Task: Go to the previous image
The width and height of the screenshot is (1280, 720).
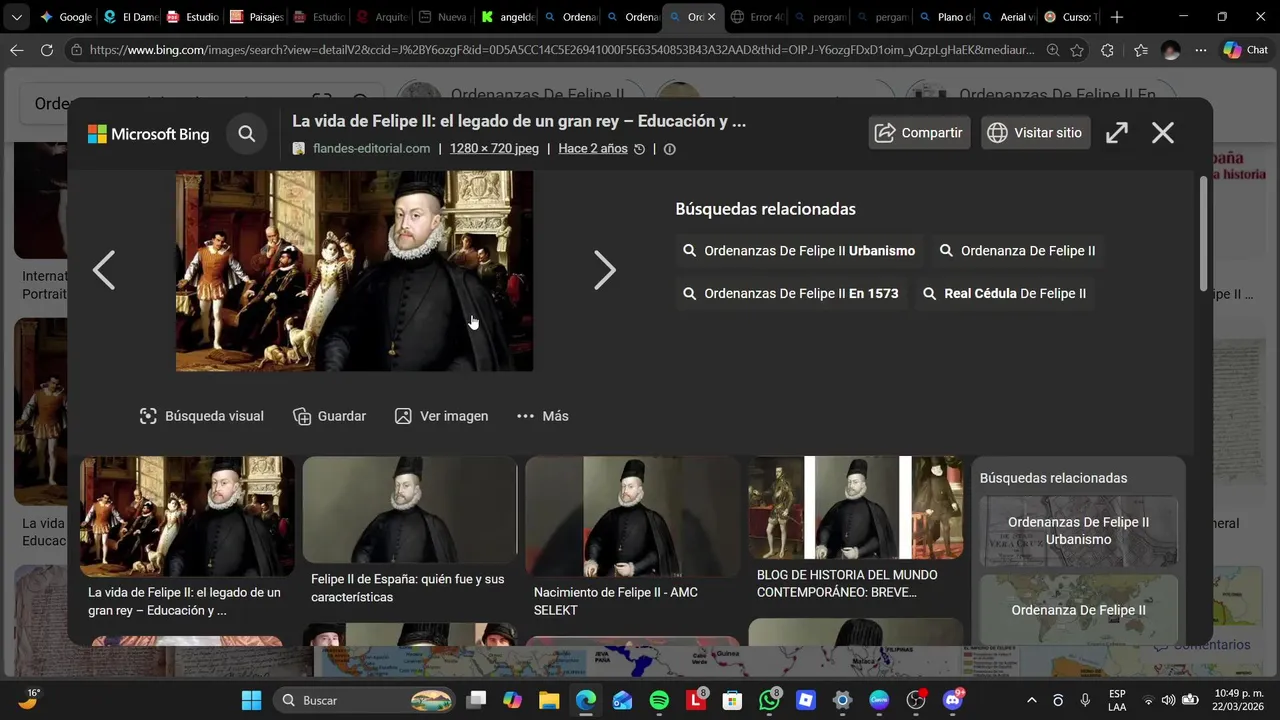Action: point(104,270)
